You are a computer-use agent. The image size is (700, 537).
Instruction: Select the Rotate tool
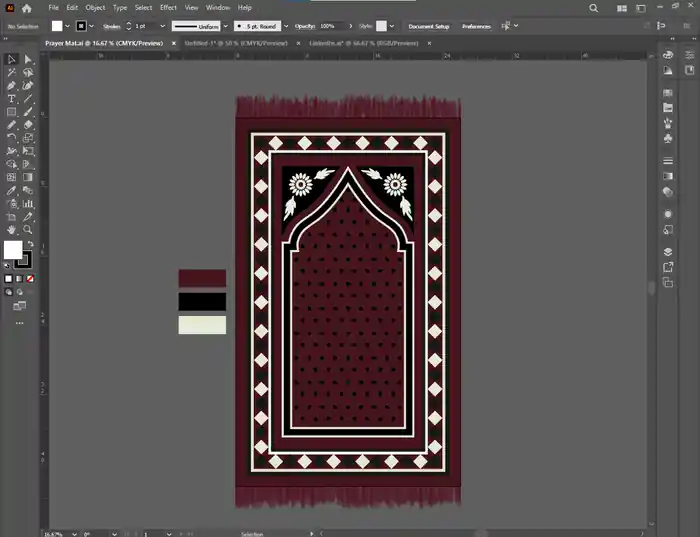pos(12,137)
